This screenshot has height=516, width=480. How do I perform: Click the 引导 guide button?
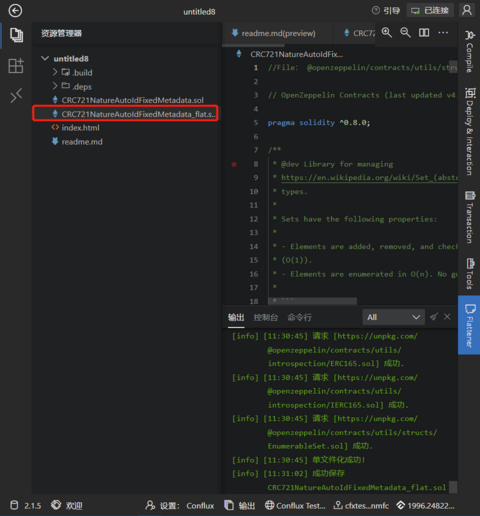click(x=386, y=11)
